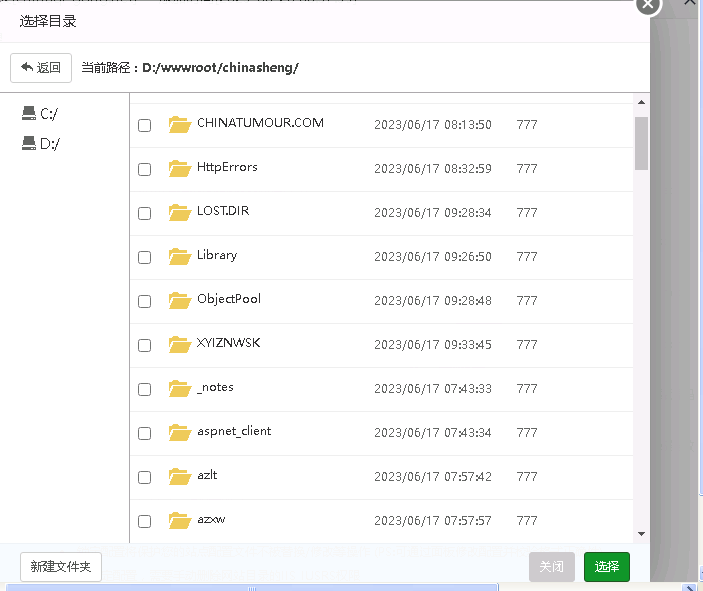Image resolution: width=703 pixels, height=591 pixels.
Task: Check the LOST.DIR checkbox
Action: [144, 213]
